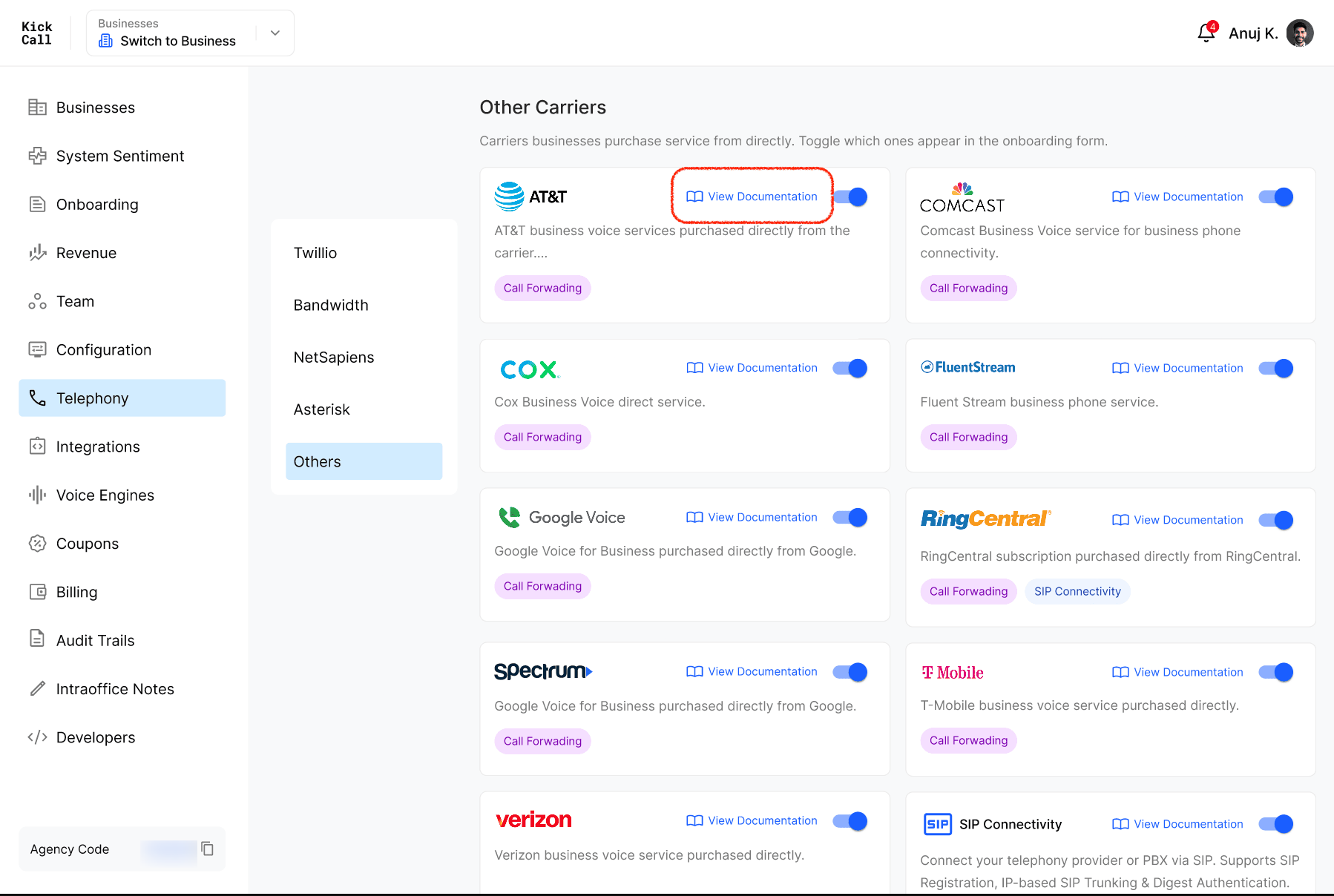Go to Voice Engines section

(122, 495)
